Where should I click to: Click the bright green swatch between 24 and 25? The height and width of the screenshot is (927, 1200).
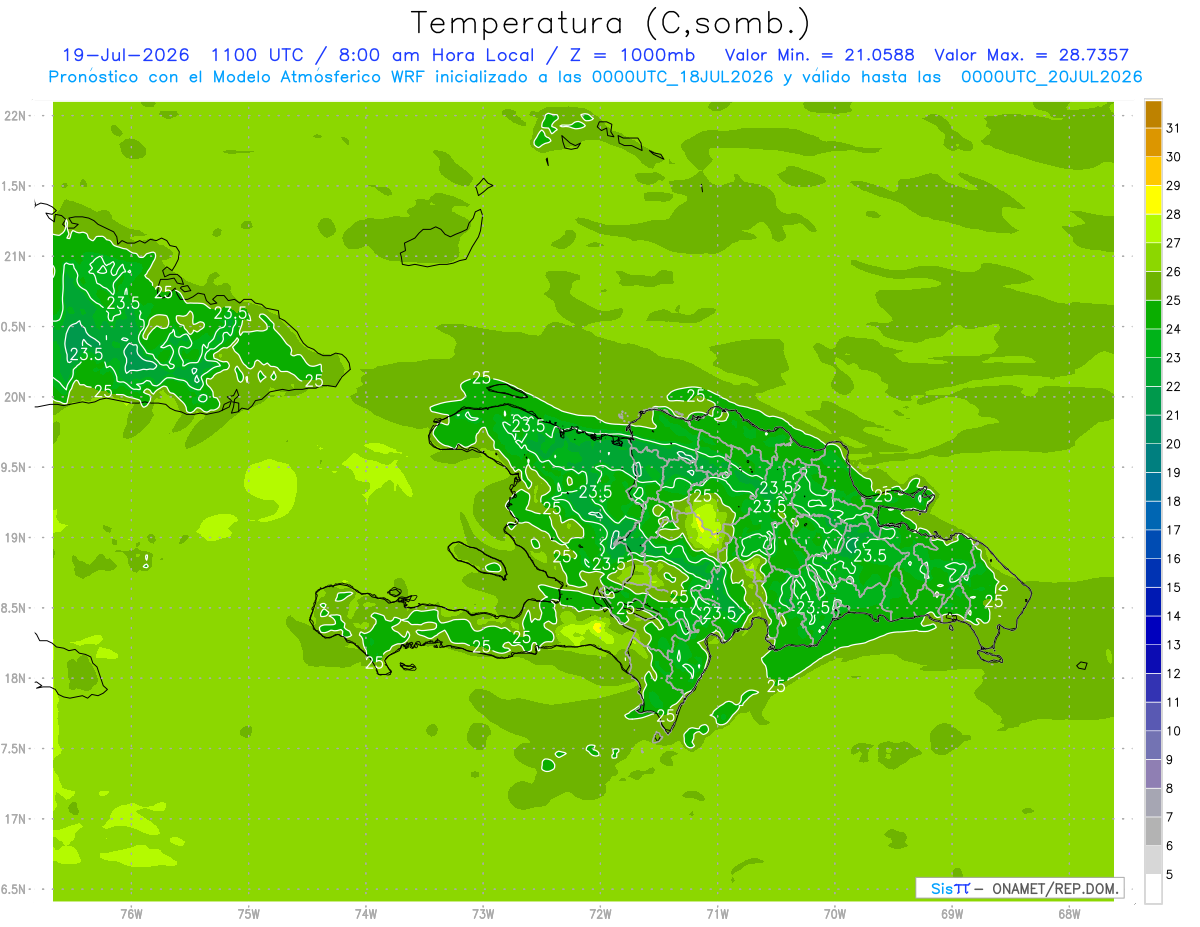1153,315
